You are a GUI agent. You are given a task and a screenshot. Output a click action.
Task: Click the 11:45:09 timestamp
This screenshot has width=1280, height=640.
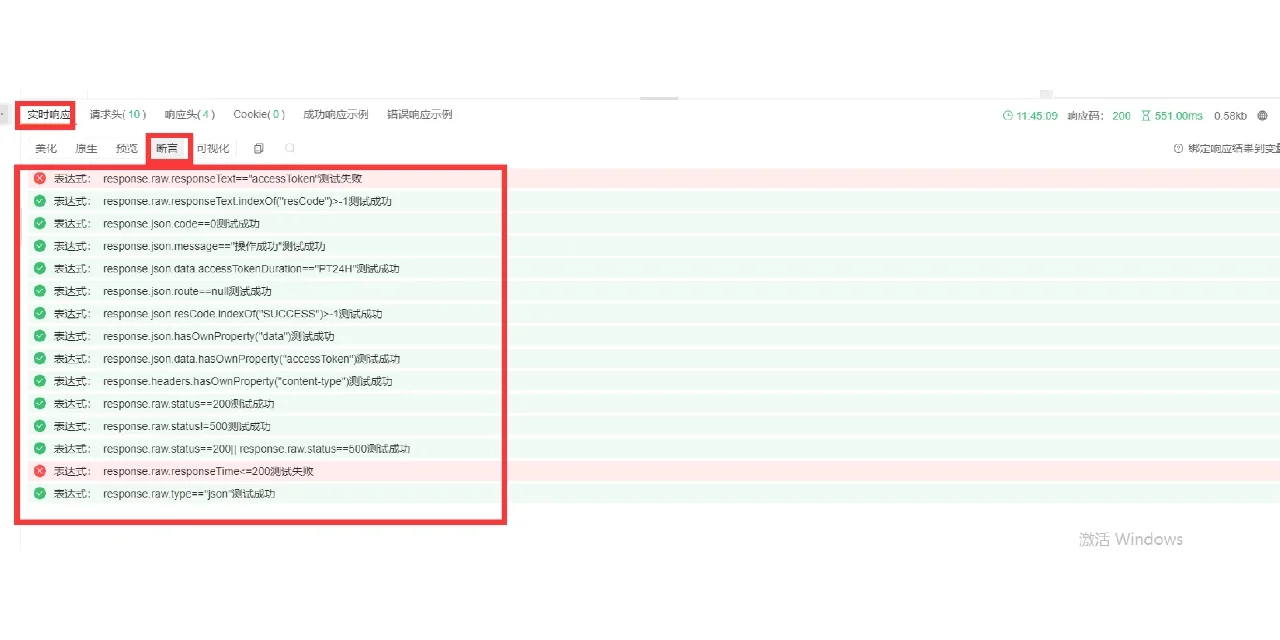tap(1036, 116)
